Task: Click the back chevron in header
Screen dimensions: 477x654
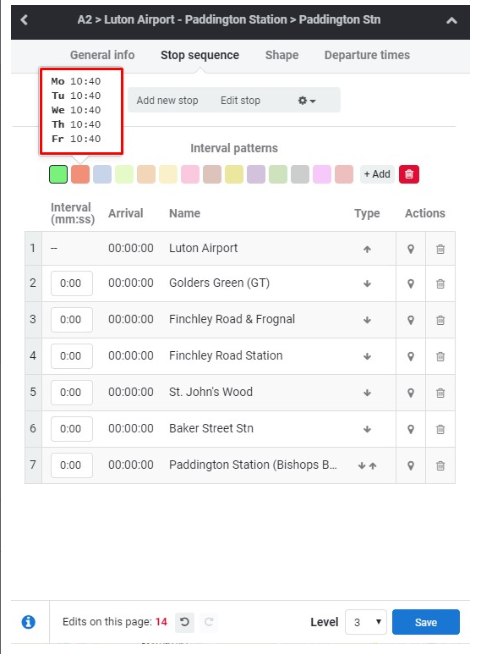Action: coord(24,20)
